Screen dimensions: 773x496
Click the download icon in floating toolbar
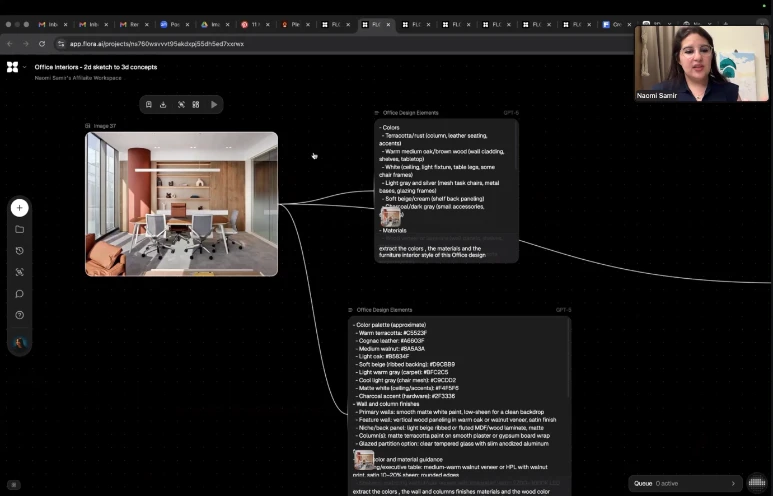point(163,104)
